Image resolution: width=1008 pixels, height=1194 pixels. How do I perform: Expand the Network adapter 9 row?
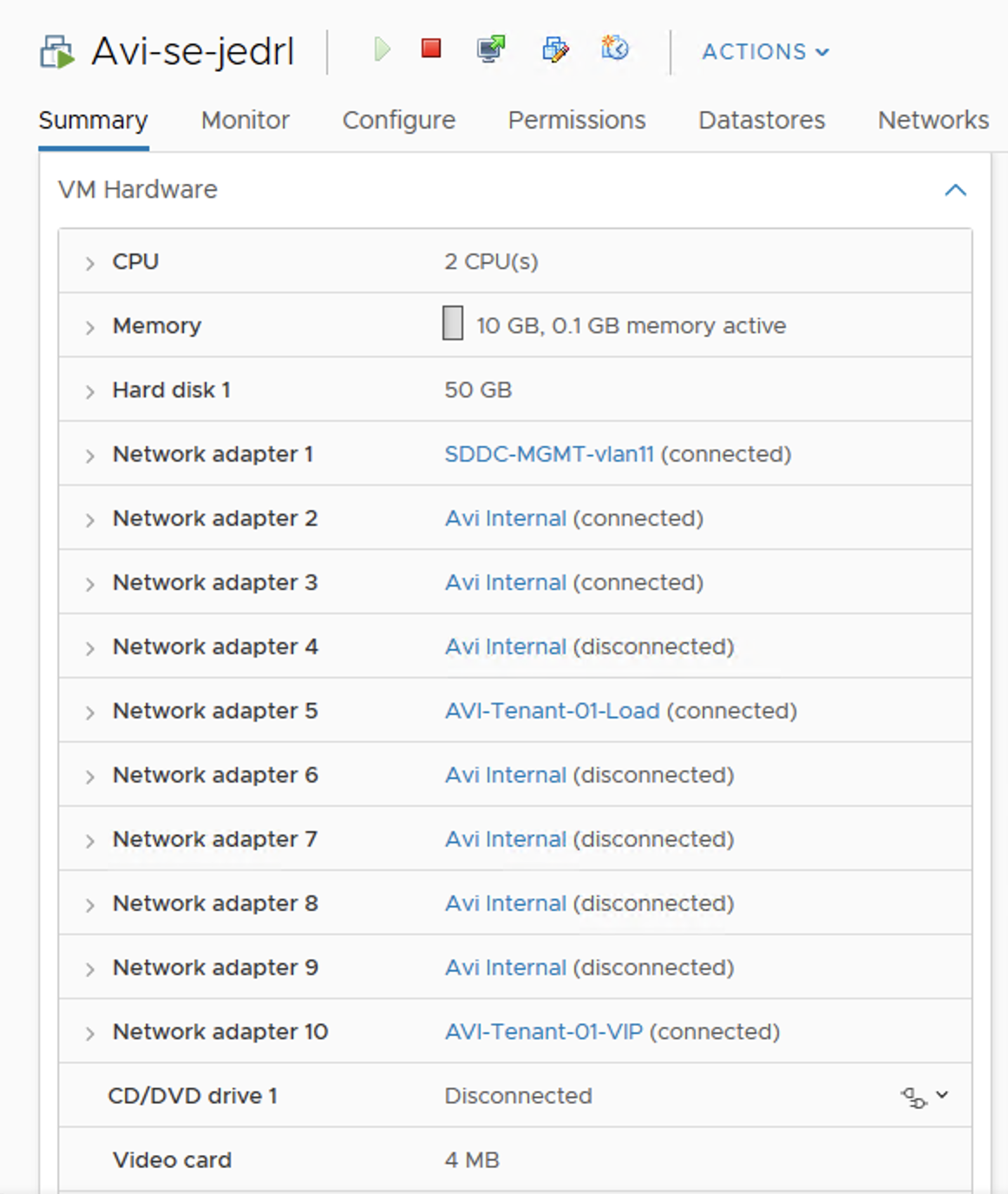point(90,969)
